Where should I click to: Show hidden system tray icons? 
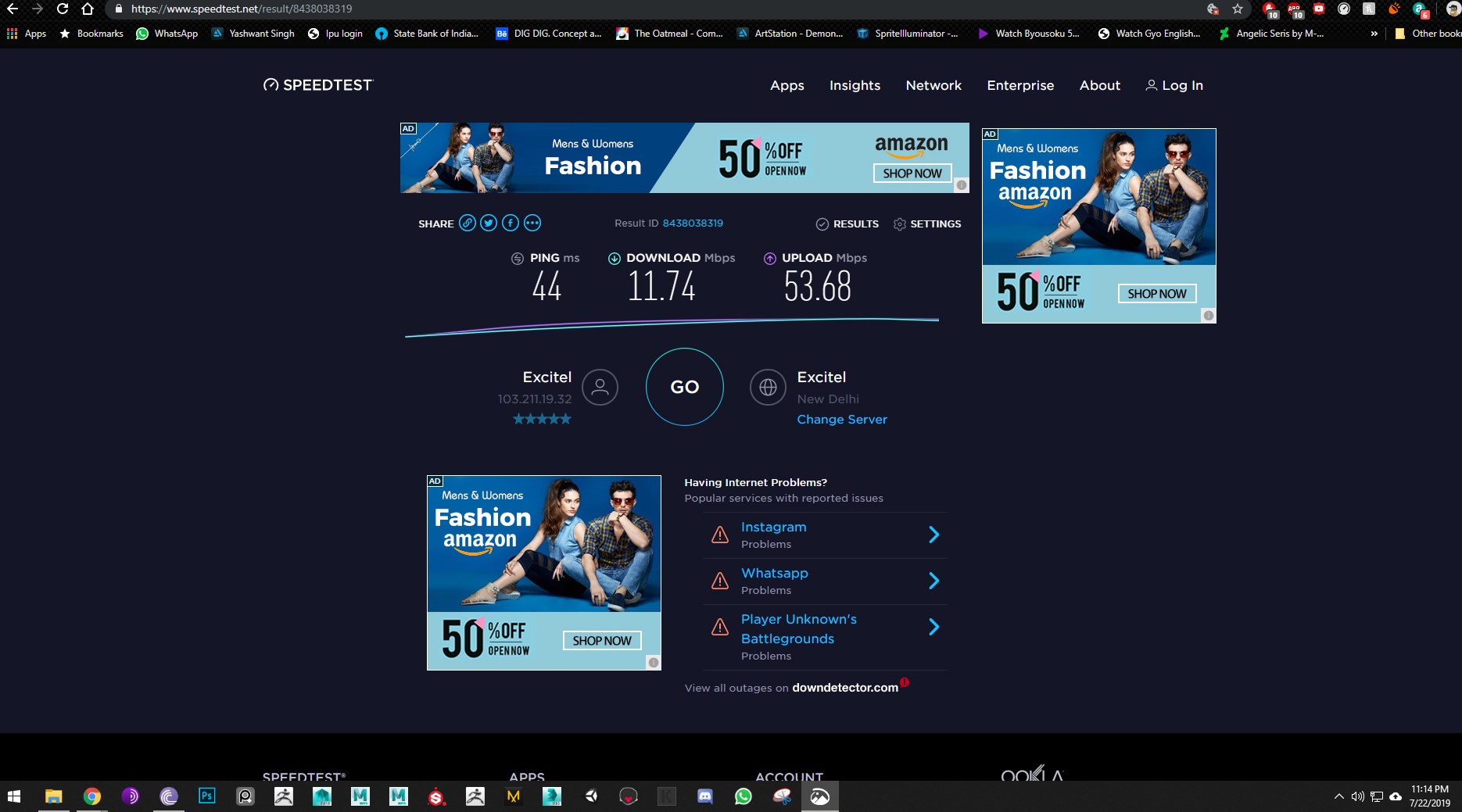click(x=1338, y=796)
